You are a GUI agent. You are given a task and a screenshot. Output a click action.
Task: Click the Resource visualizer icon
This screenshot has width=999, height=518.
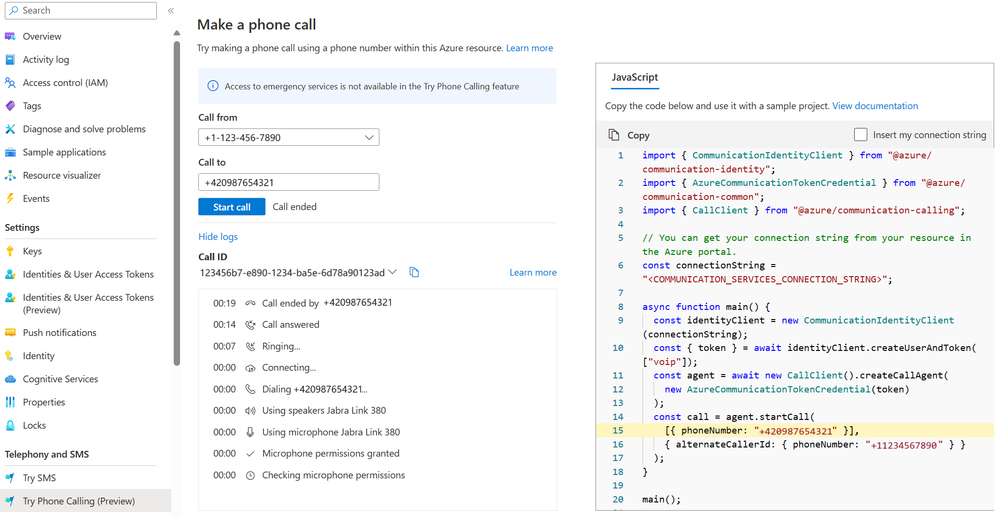pos(10,175)
